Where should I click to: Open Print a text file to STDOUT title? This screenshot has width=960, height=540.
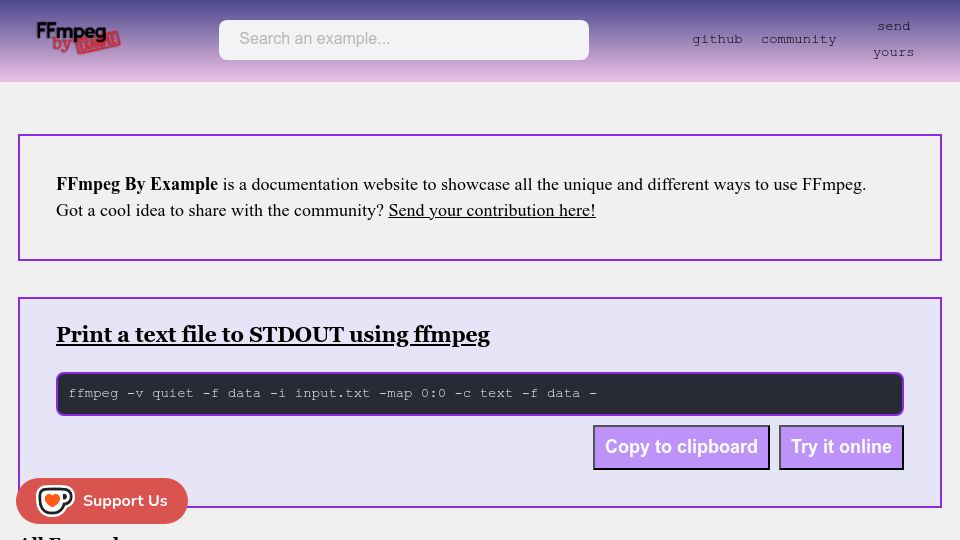tap(273, 335)
